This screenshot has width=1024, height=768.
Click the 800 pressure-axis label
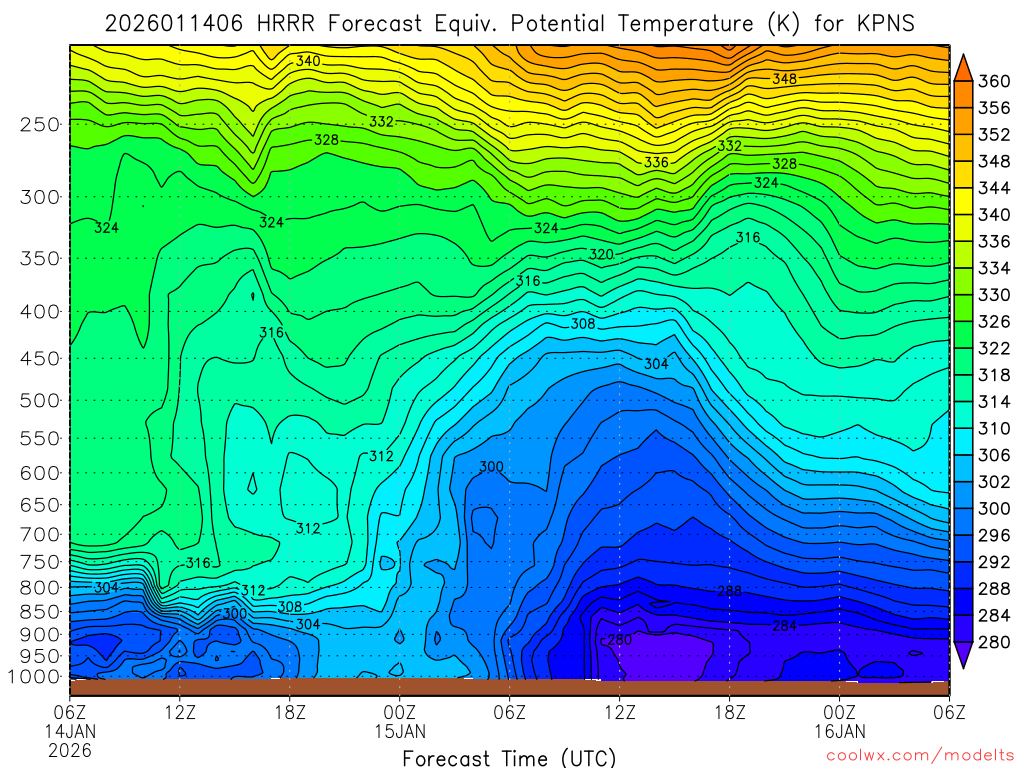(x=40, y=588)
